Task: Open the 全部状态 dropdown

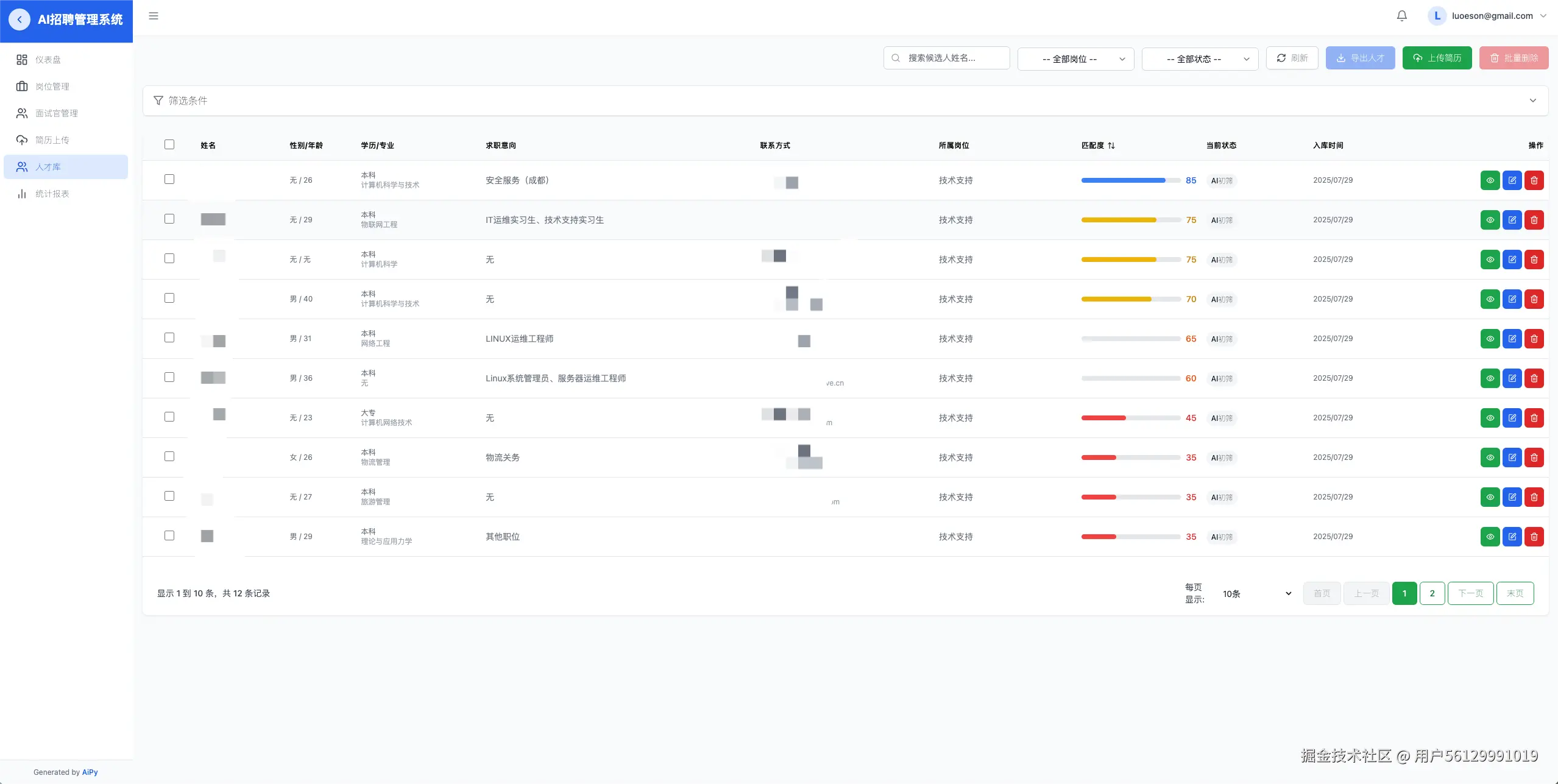Action: (1200, 59)
